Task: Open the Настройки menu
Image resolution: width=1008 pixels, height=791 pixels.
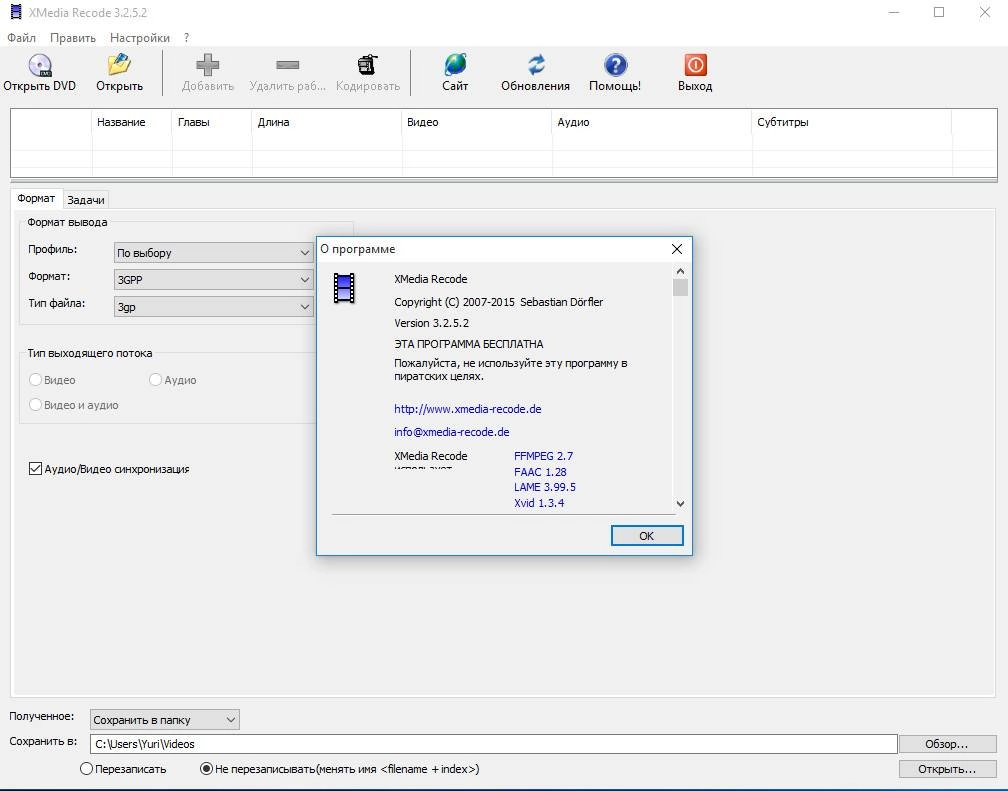Action: point(140,38)
